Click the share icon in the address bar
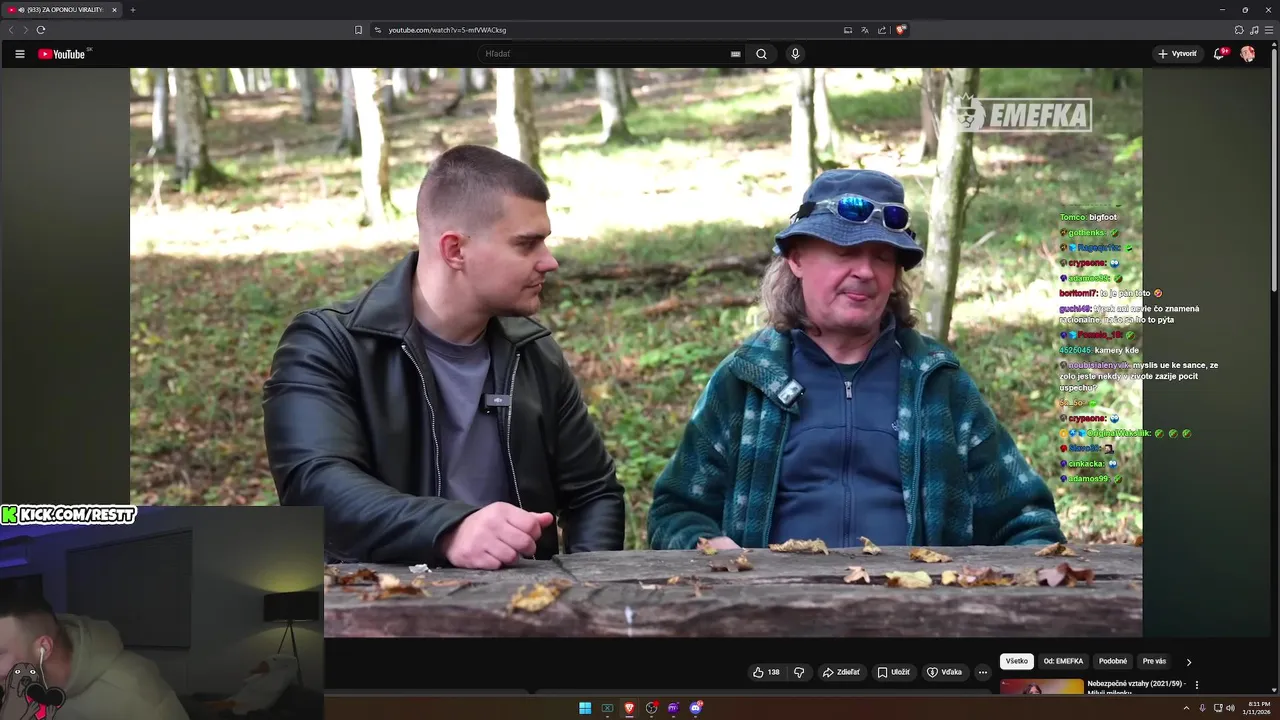1280x720 pixels. (x=882, y=30)
